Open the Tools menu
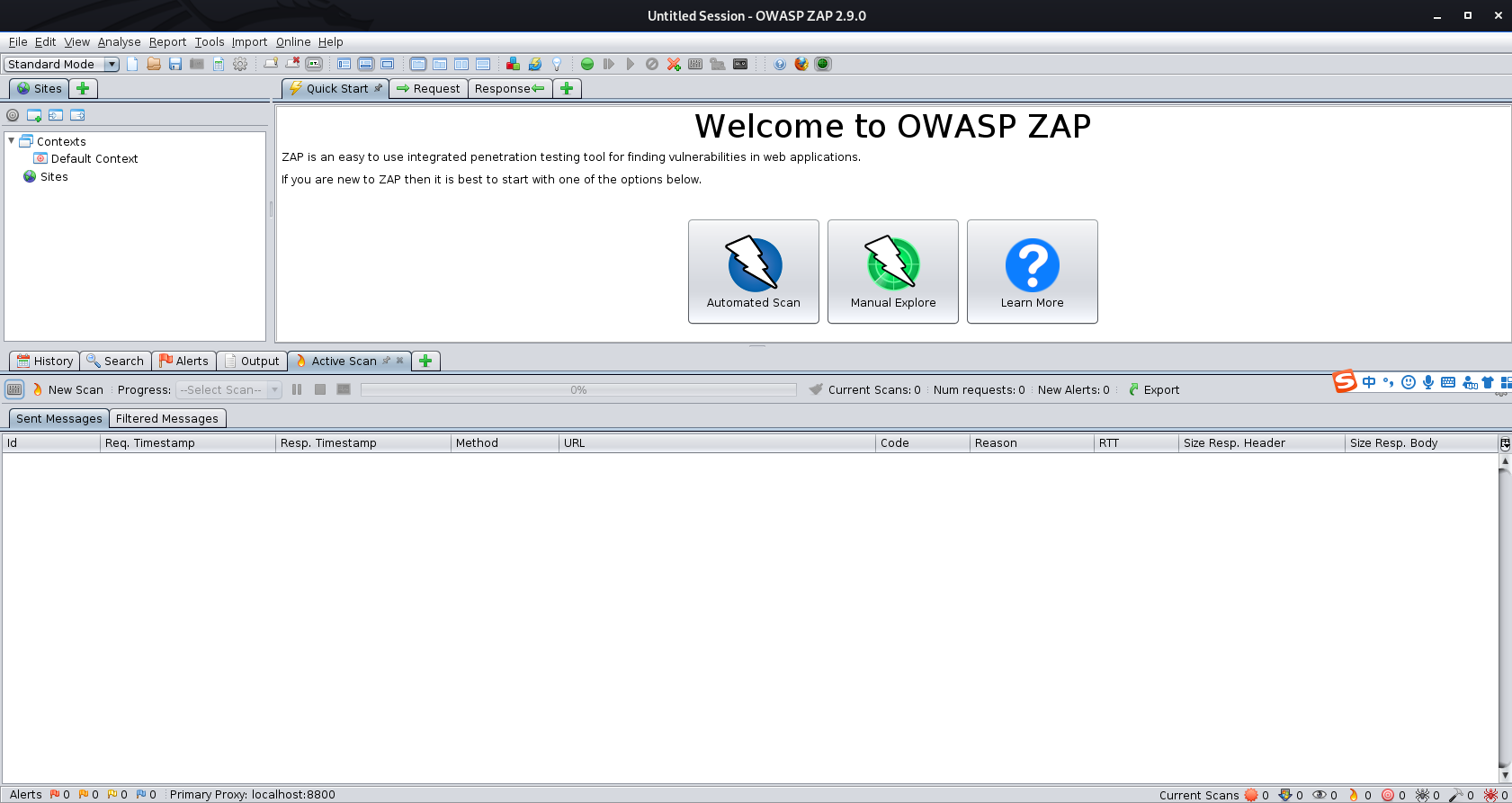 pos(210,41)
